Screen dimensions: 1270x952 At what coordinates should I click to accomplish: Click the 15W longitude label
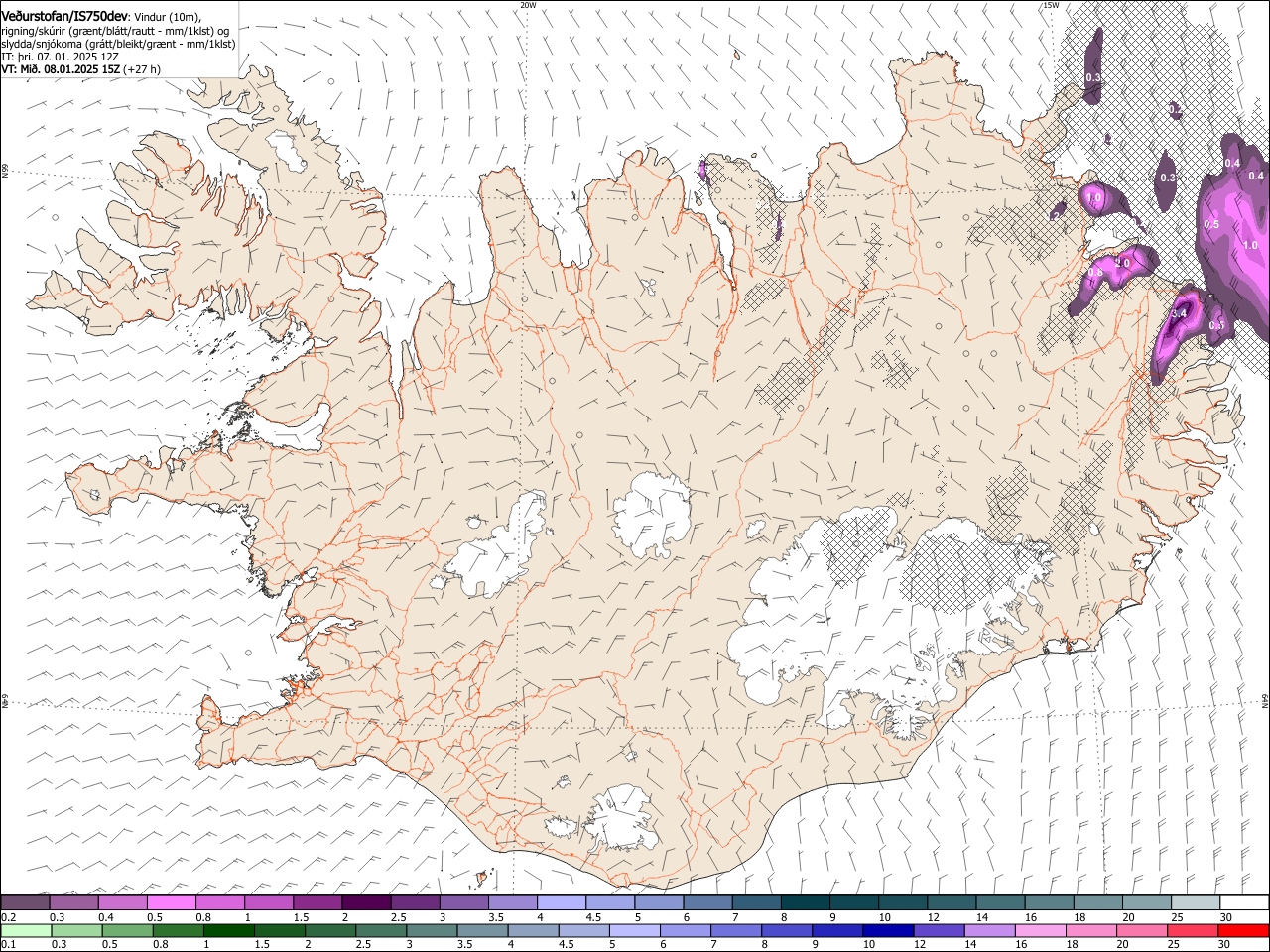point(1051,5)
